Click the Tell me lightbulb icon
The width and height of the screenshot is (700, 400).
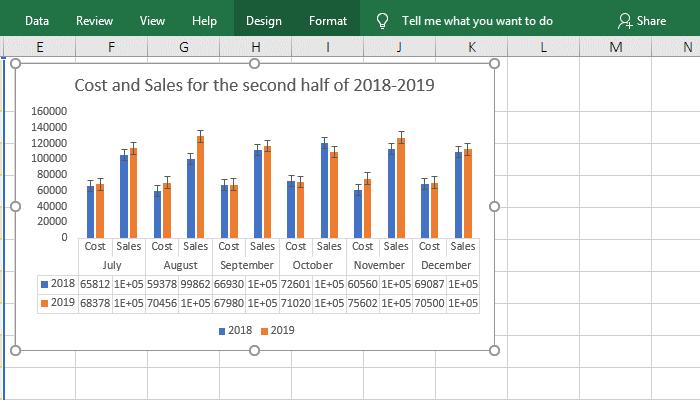382,20
